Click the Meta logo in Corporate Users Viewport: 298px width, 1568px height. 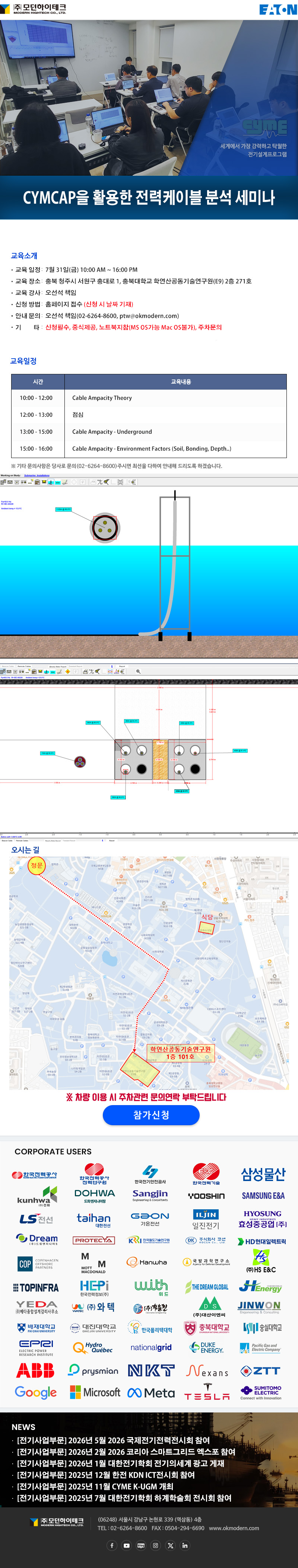tap(151, 1392)
